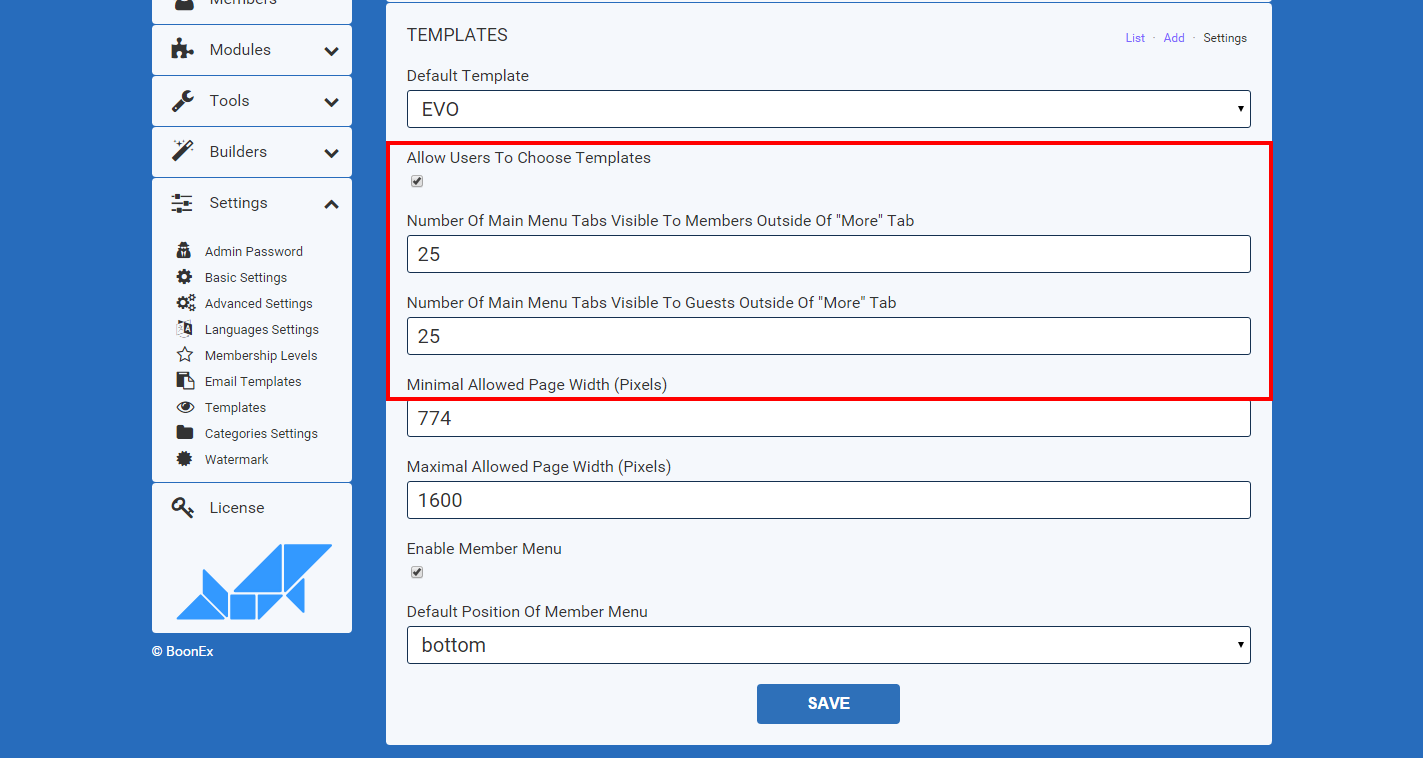Click the Maximal Allowed Page Width field
The image size is (1423, 758).
(x=828, y=500)
